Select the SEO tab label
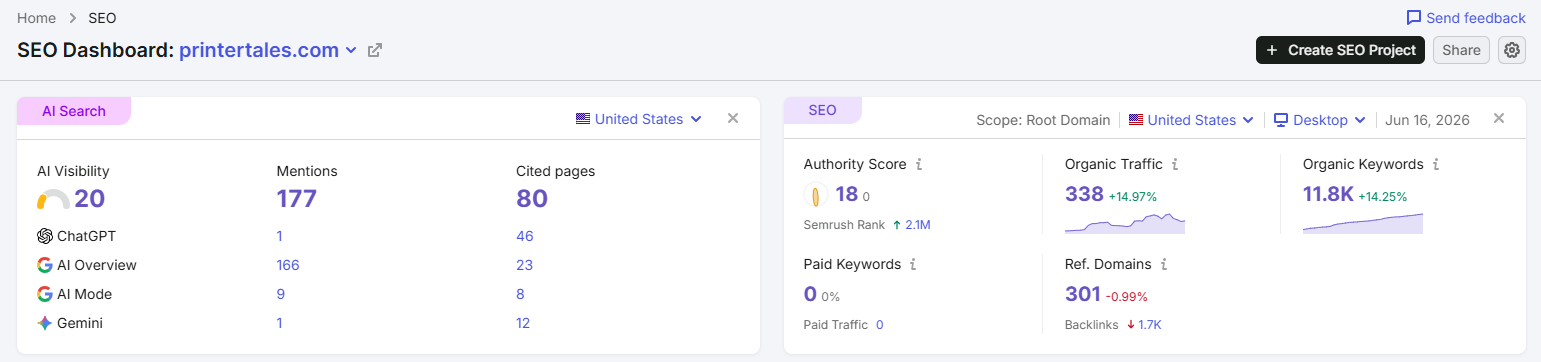Viewport: 1541px width, 362px height. (x=822, y=110)
